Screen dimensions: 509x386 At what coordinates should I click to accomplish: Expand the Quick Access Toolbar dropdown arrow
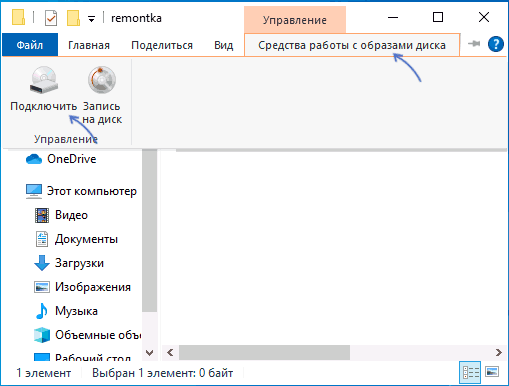[x=91, y=19]
